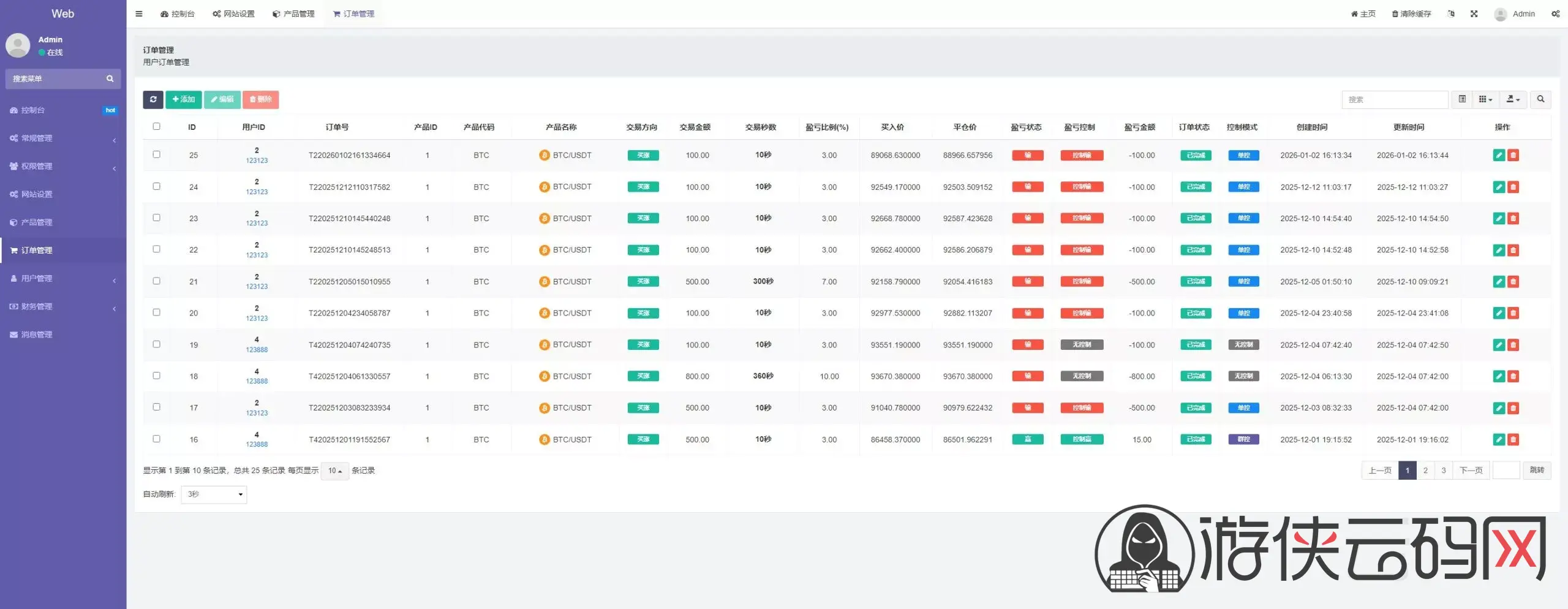Viewport: 1568px width, 609px height.
Task: Go to page 2 of the records
Action: pos(1425,471)
